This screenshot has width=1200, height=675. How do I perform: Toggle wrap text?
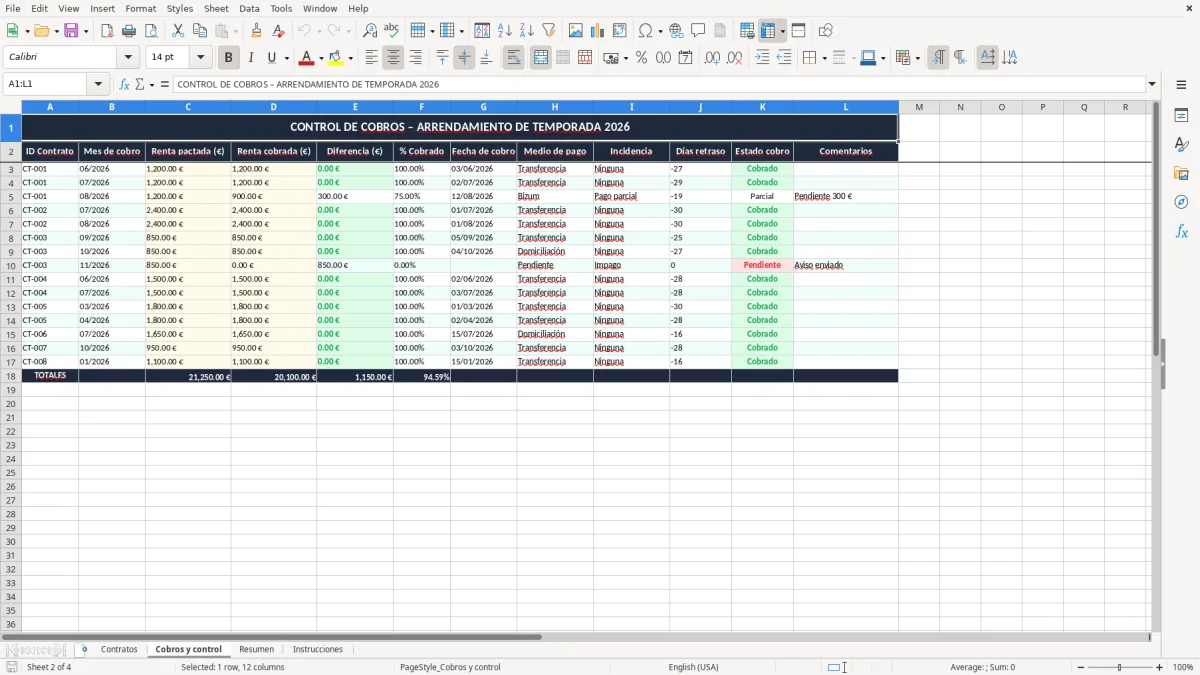514,58
